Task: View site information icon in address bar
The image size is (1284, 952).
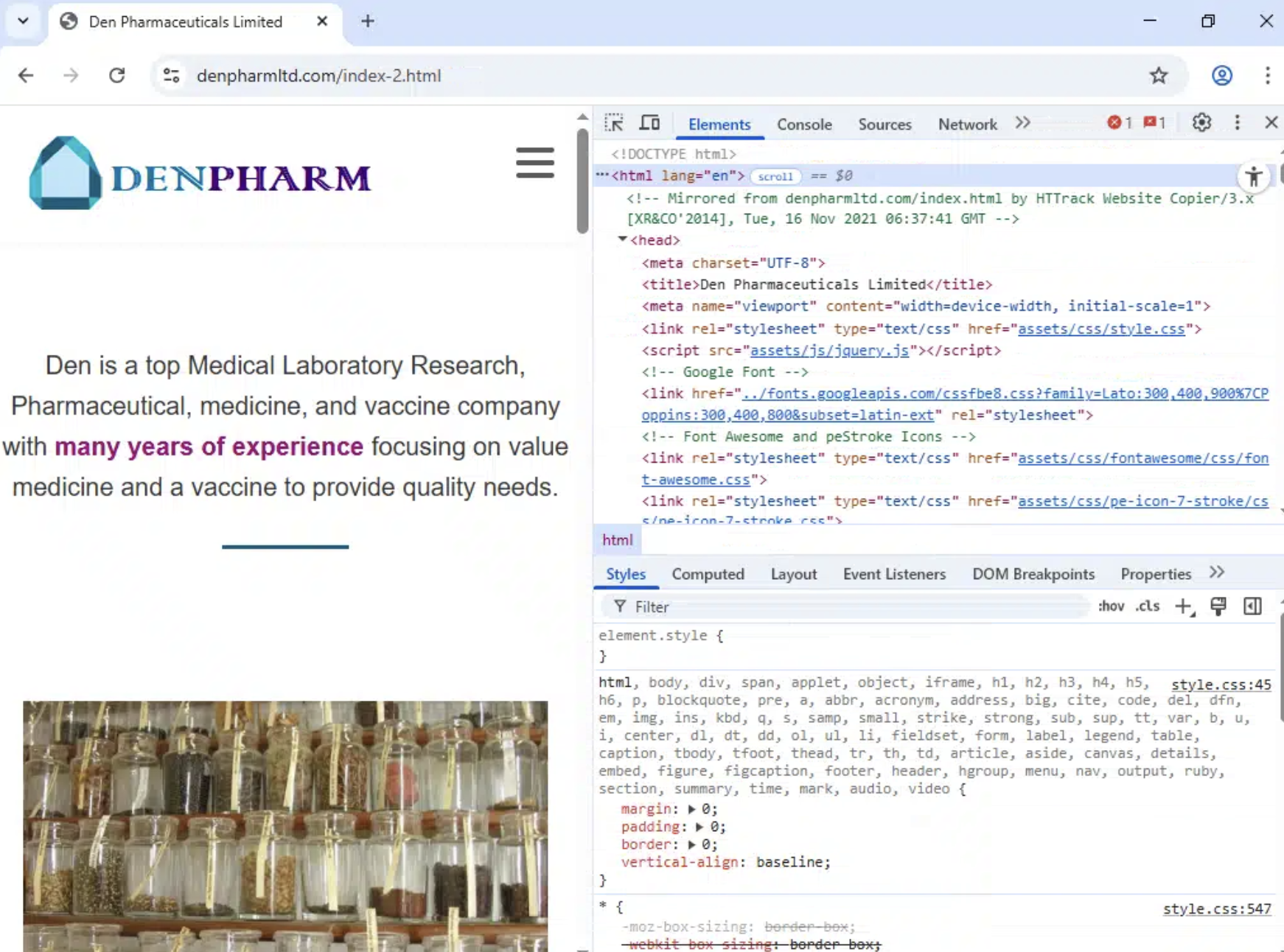Action: (x=171, y=75)
